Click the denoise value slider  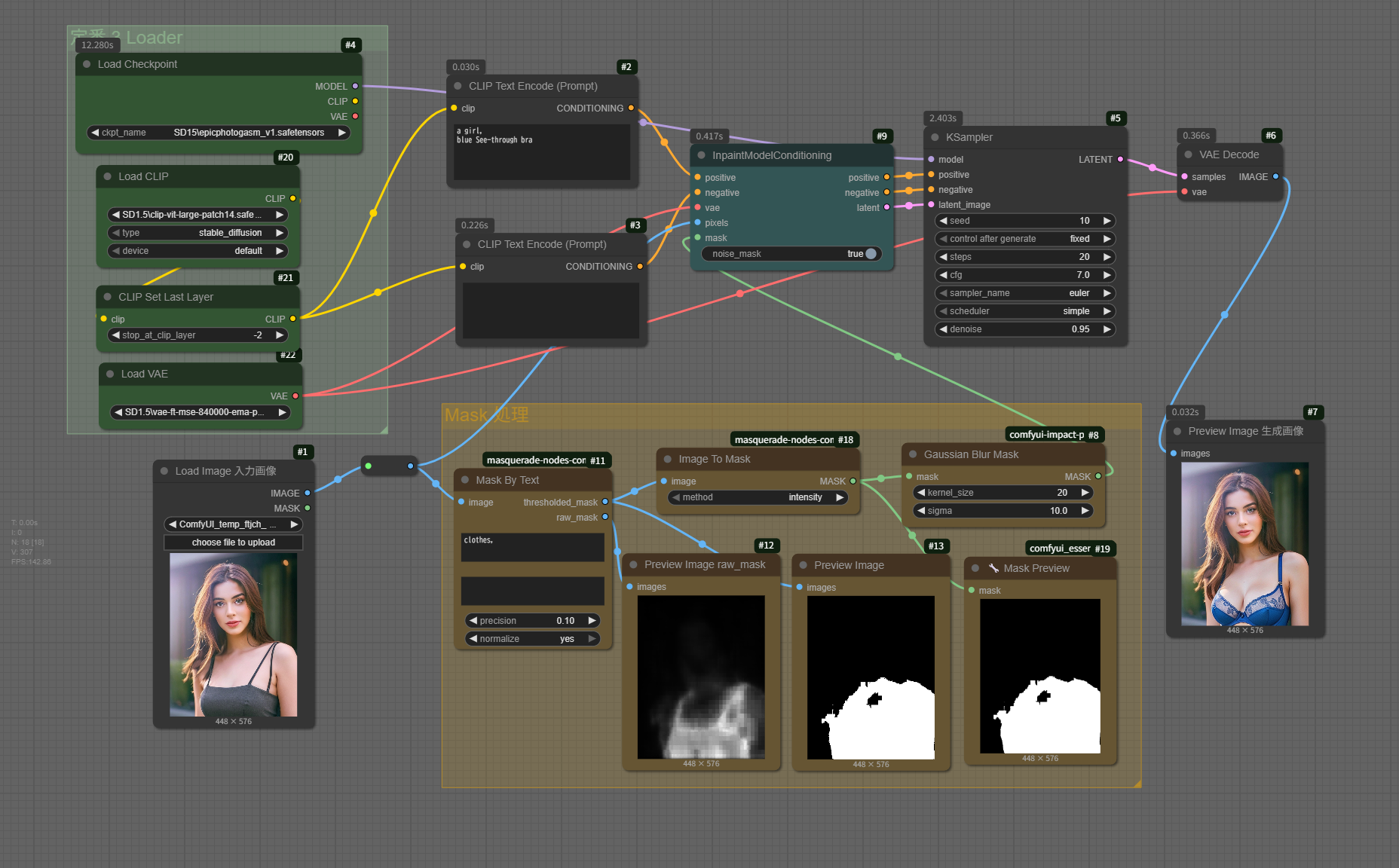pos(1024,329)
